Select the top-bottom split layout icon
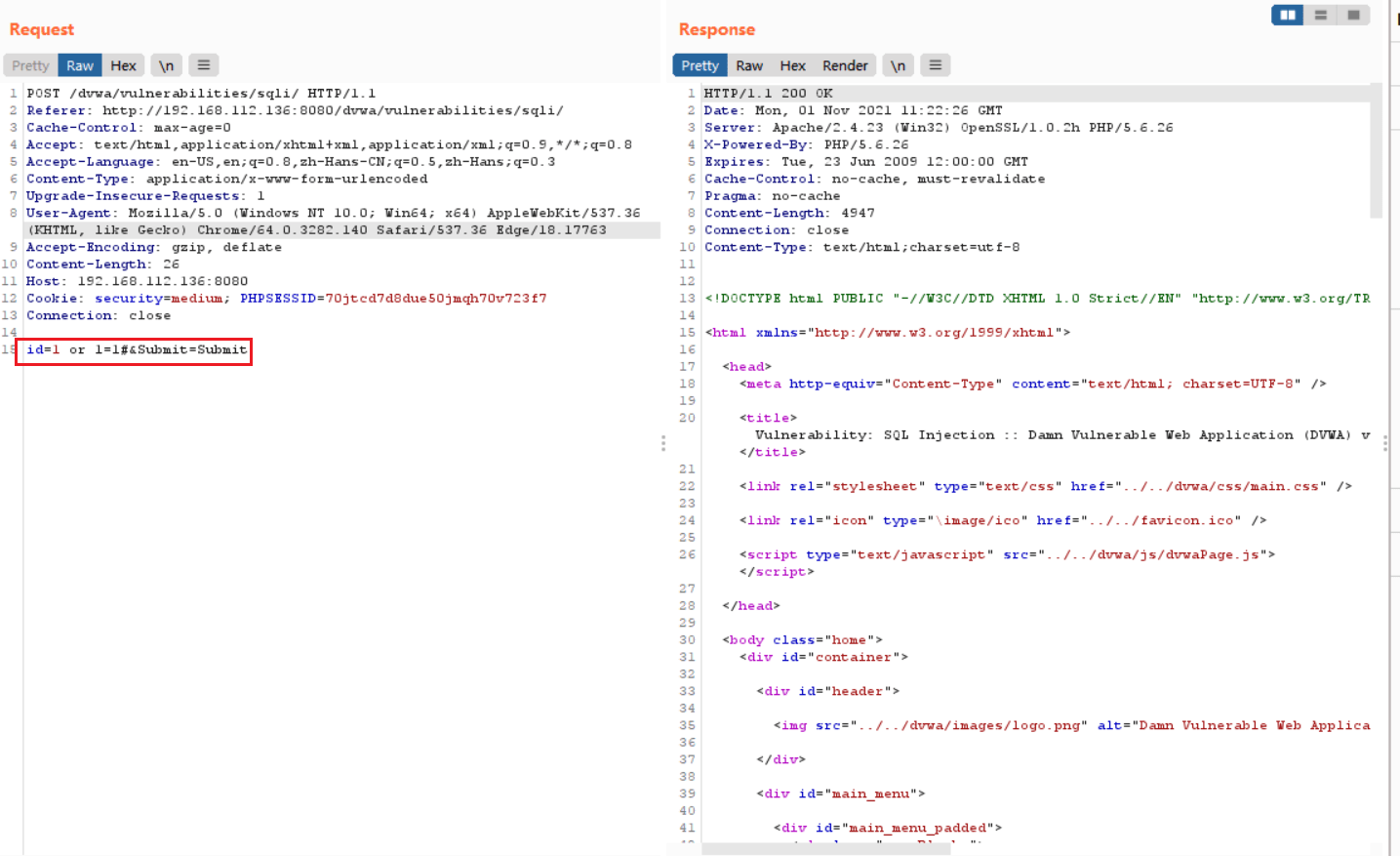1400x856 pixels. [x=1321, y=15]
